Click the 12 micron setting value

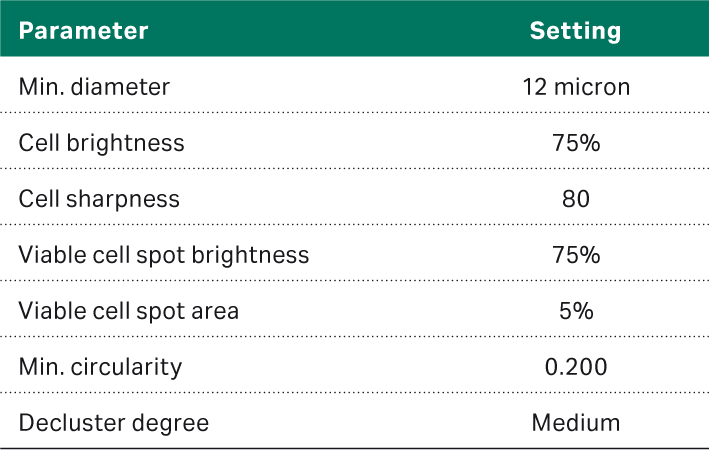(x=576, y=87)
